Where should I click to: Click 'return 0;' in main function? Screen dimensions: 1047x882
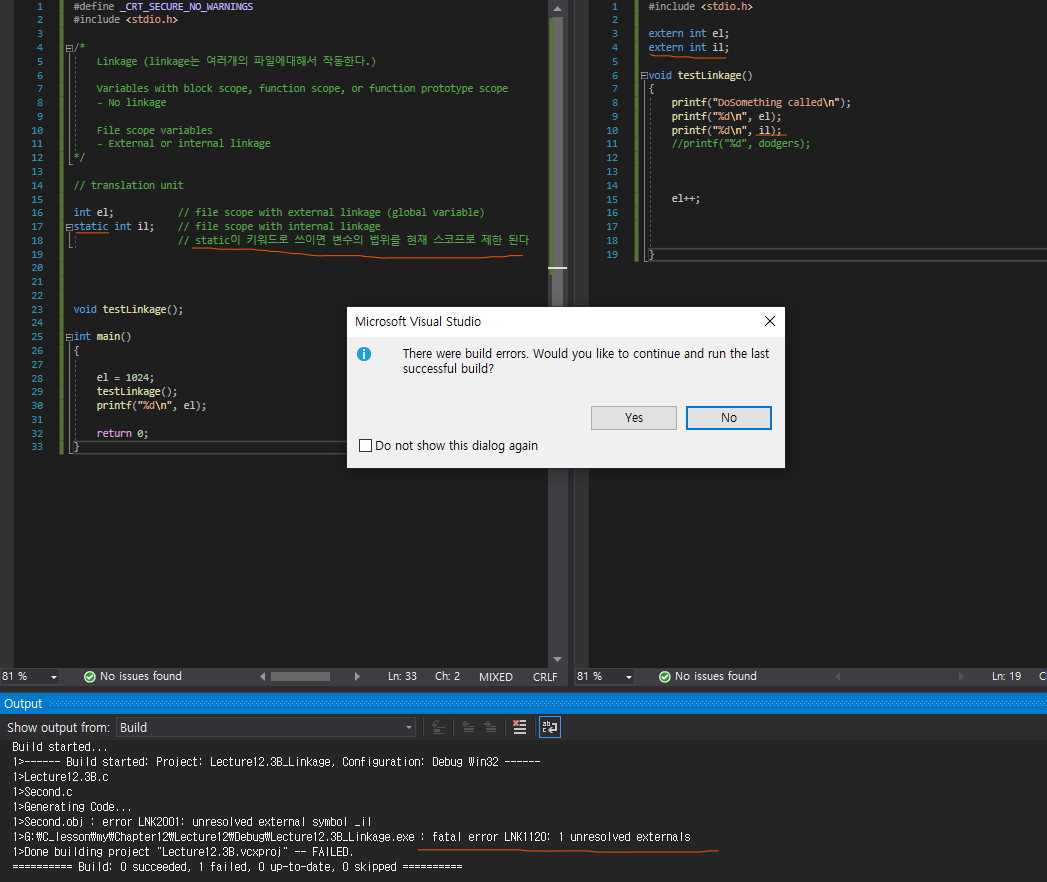coord(122,433)
